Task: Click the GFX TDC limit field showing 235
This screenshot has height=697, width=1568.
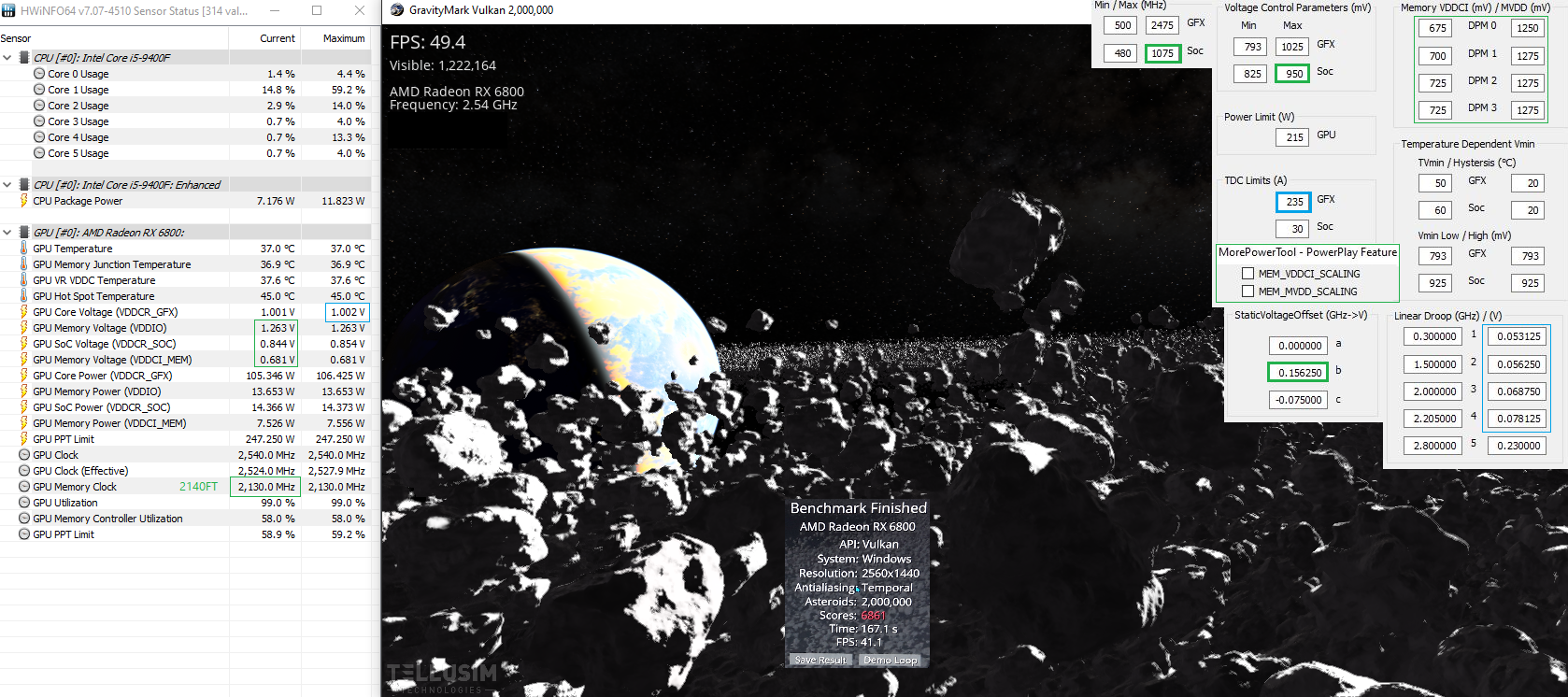Action: (x=1293, y=202)
